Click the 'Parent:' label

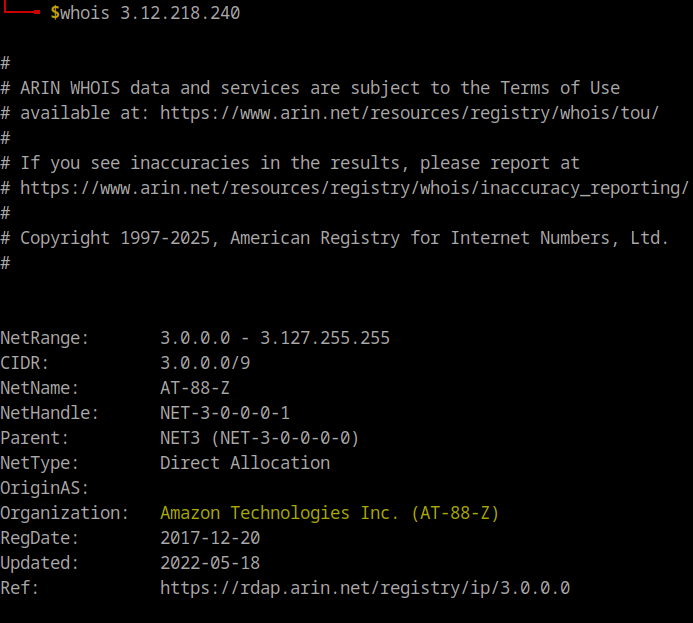34,438
